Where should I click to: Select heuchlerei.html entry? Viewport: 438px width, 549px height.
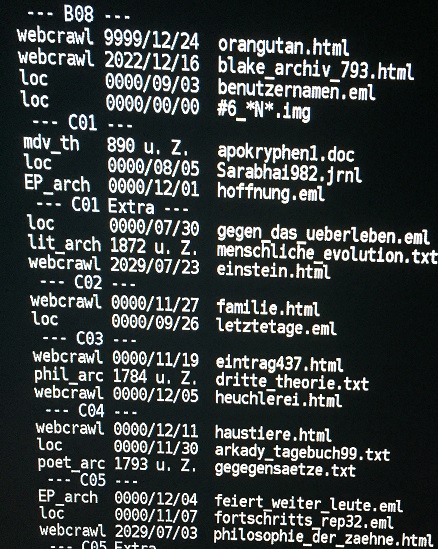pyautogui.click(x=278, y=399)
